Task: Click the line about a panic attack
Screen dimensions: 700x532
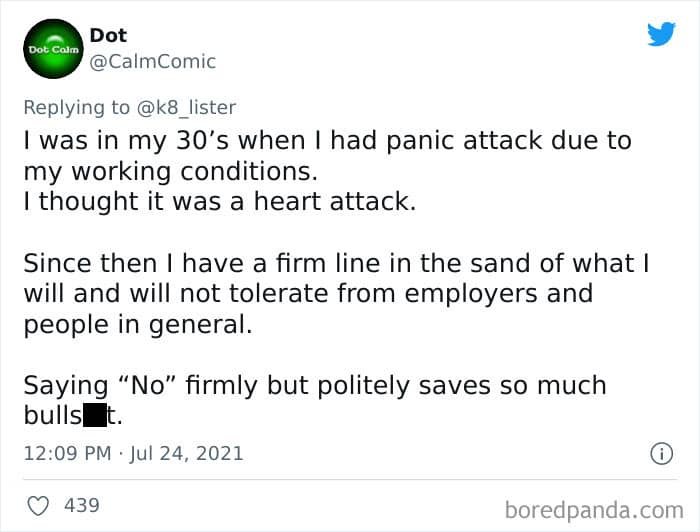Action: tap(327, 140)
